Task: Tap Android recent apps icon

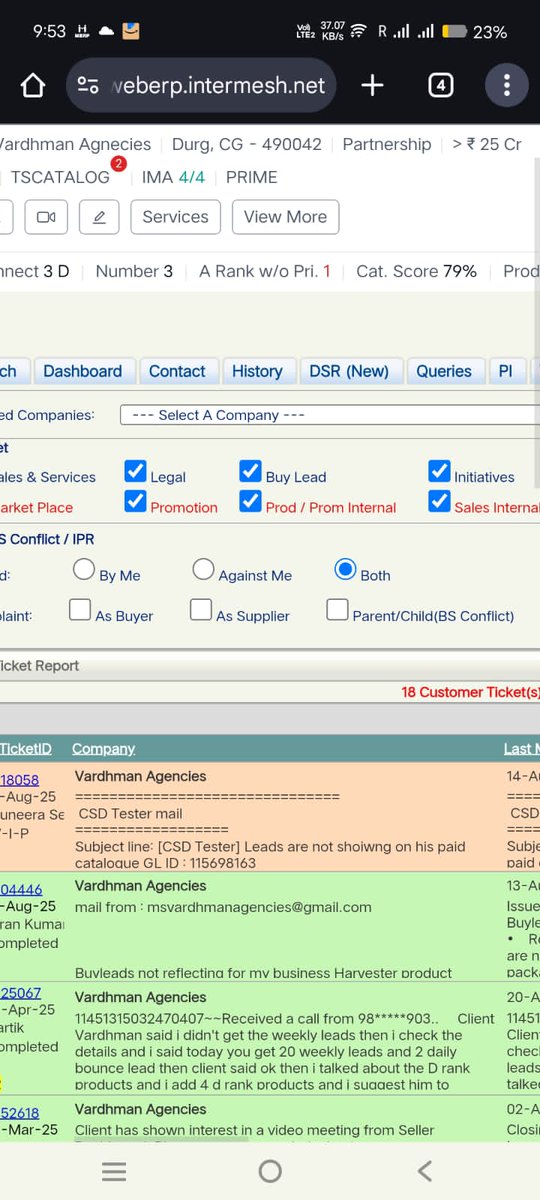Action: 114,1172
